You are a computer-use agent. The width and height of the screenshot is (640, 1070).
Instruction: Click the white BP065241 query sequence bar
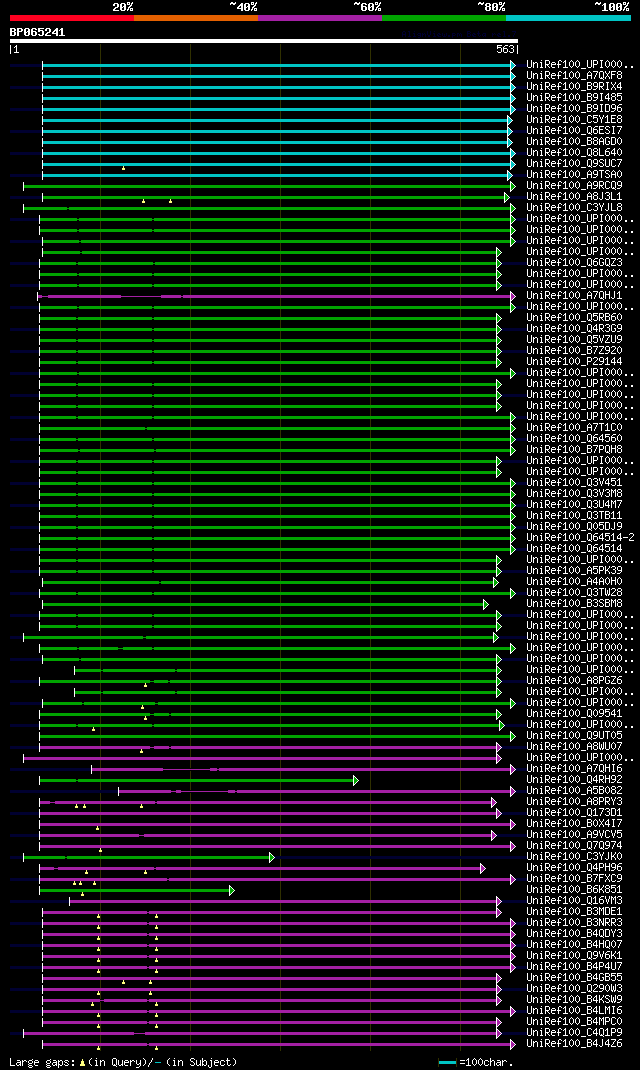[264, 41]
